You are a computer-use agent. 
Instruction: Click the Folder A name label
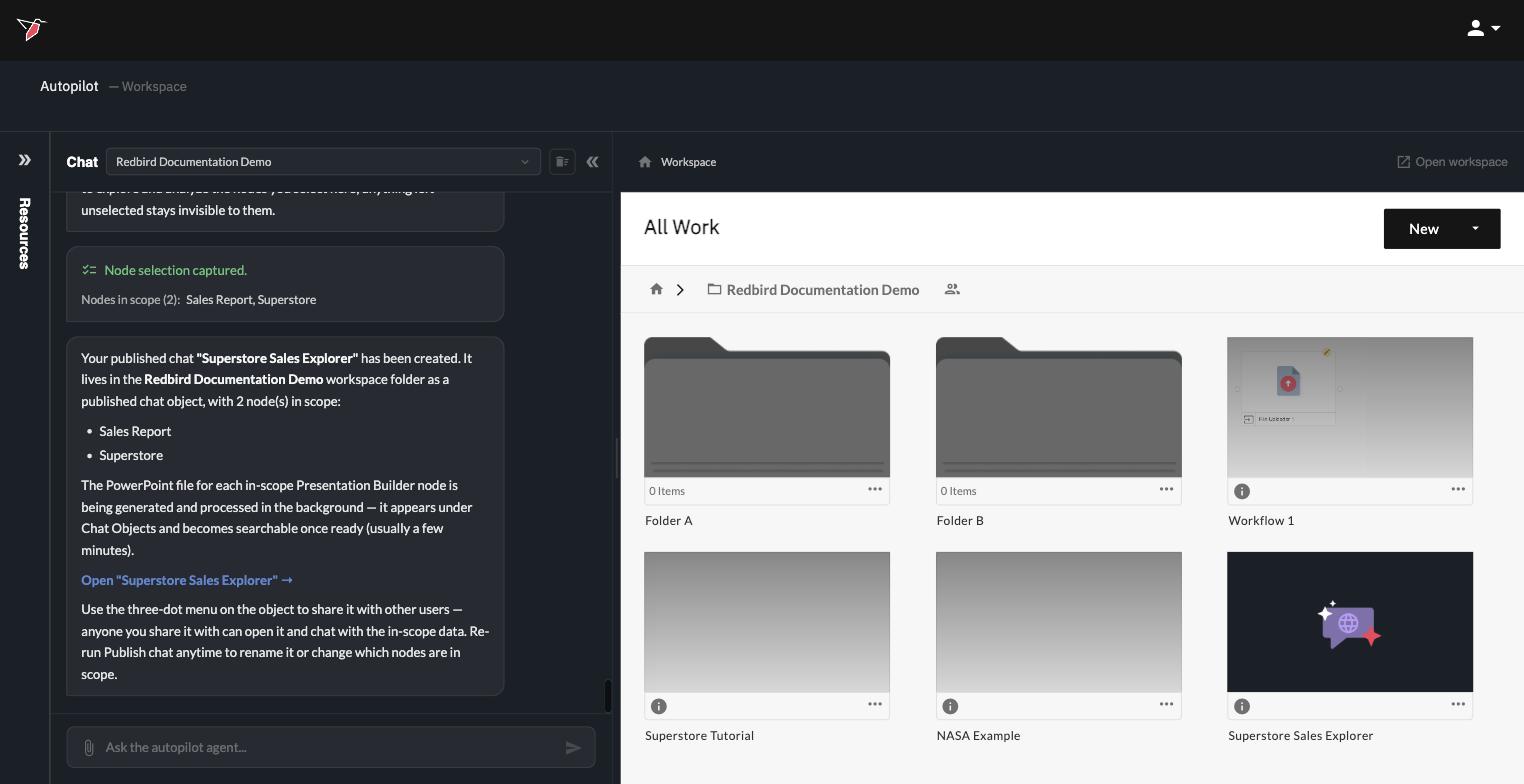[669, 521]
